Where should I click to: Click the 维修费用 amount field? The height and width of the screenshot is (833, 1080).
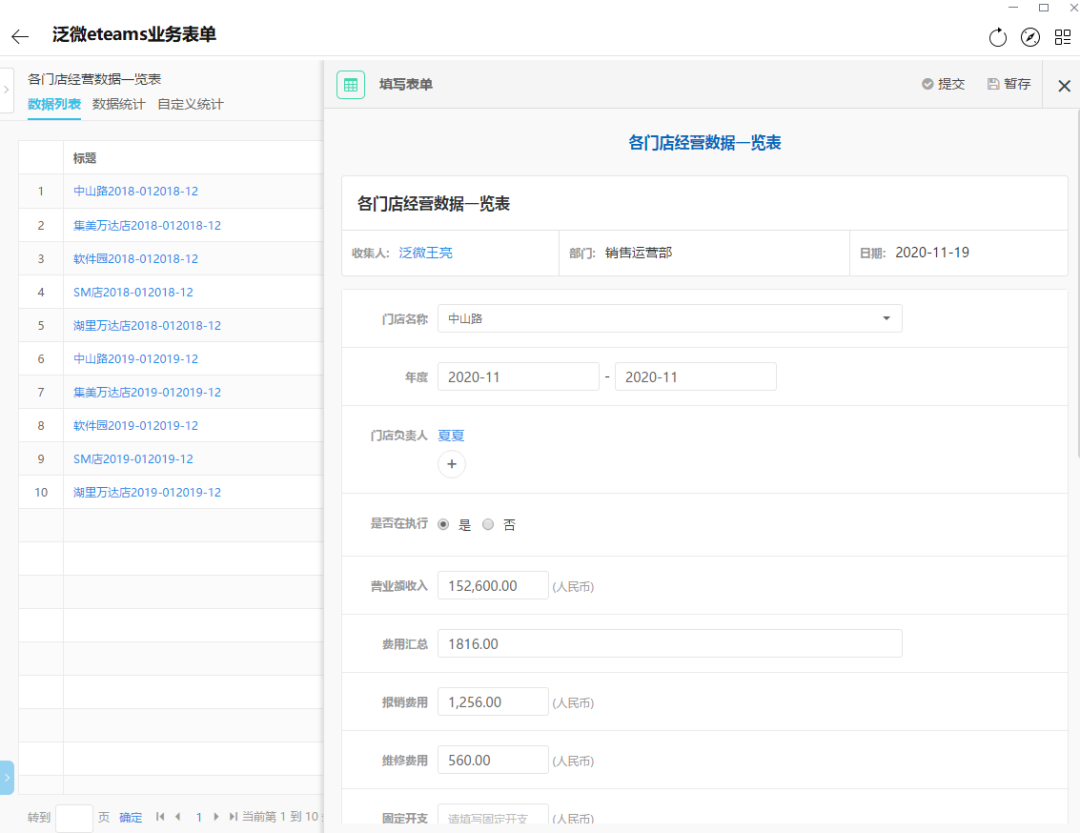493,760
